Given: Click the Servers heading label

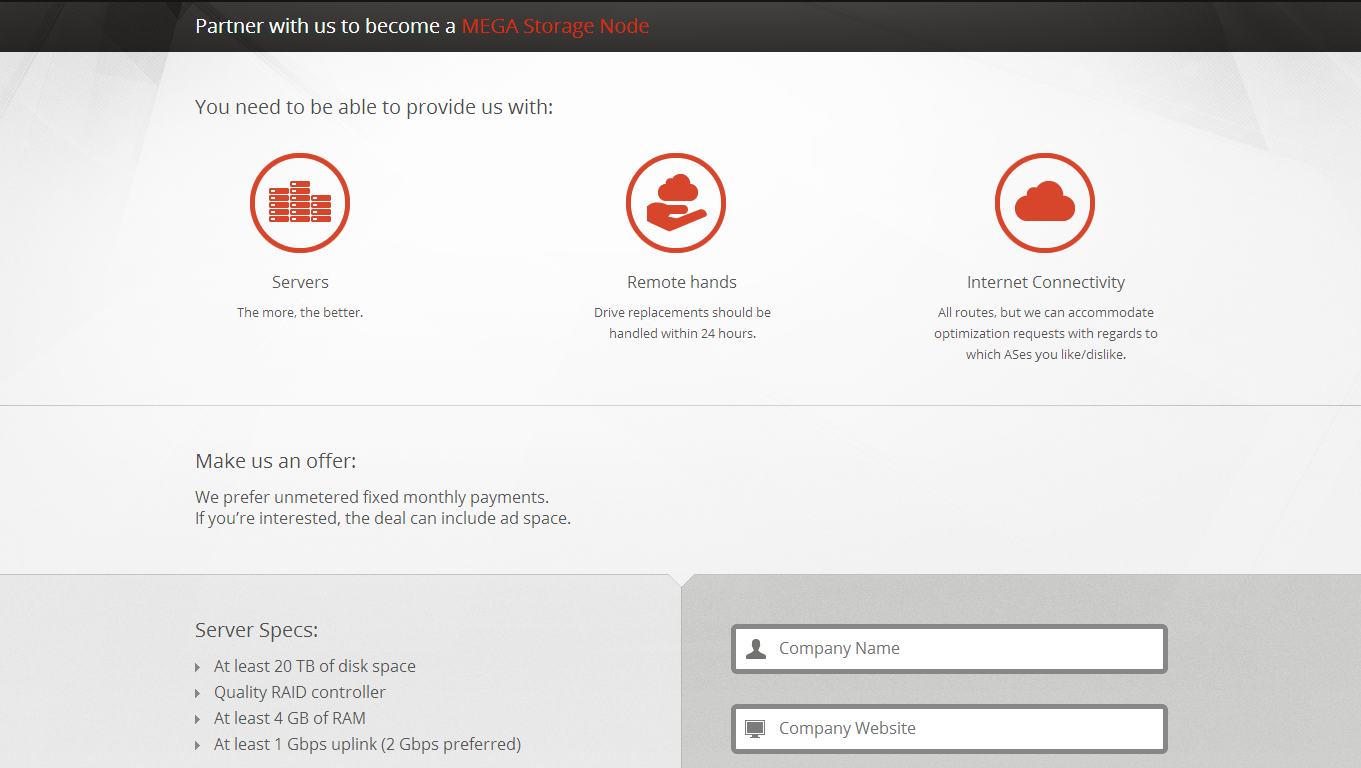Looking at the screenshot, I should point(300,282).
